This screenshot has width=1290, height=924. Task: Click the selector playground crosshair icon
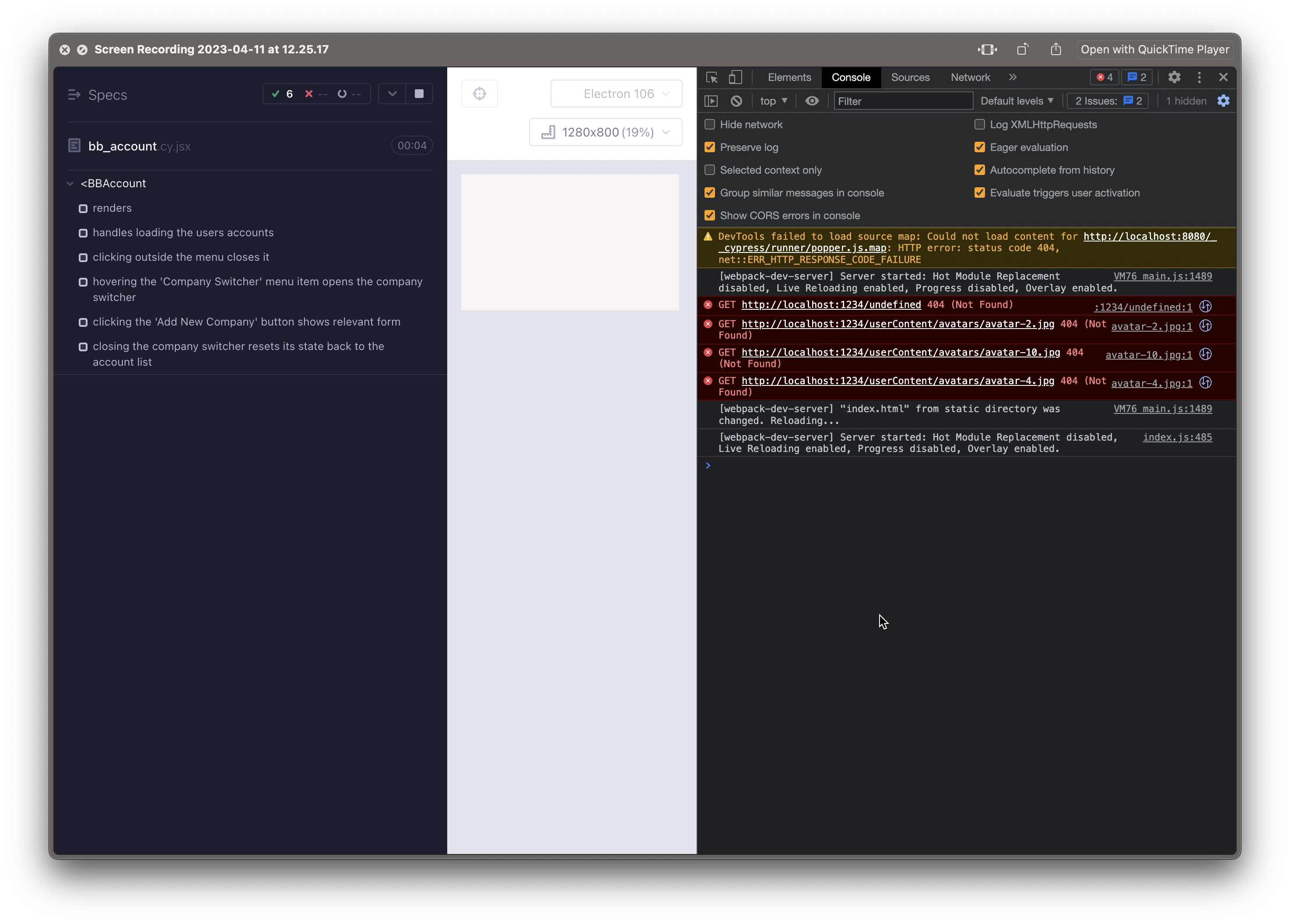point(480,94)
